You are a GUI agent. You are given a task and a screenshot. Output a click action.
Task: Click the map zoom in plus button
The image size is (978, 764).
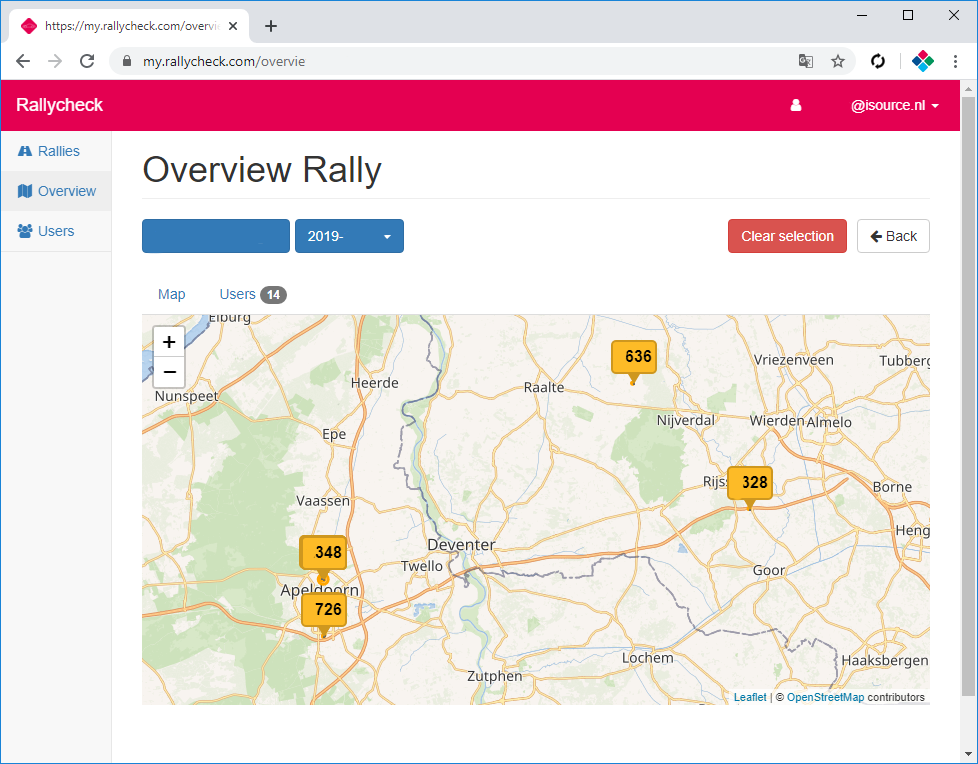(x=169, y=342)
